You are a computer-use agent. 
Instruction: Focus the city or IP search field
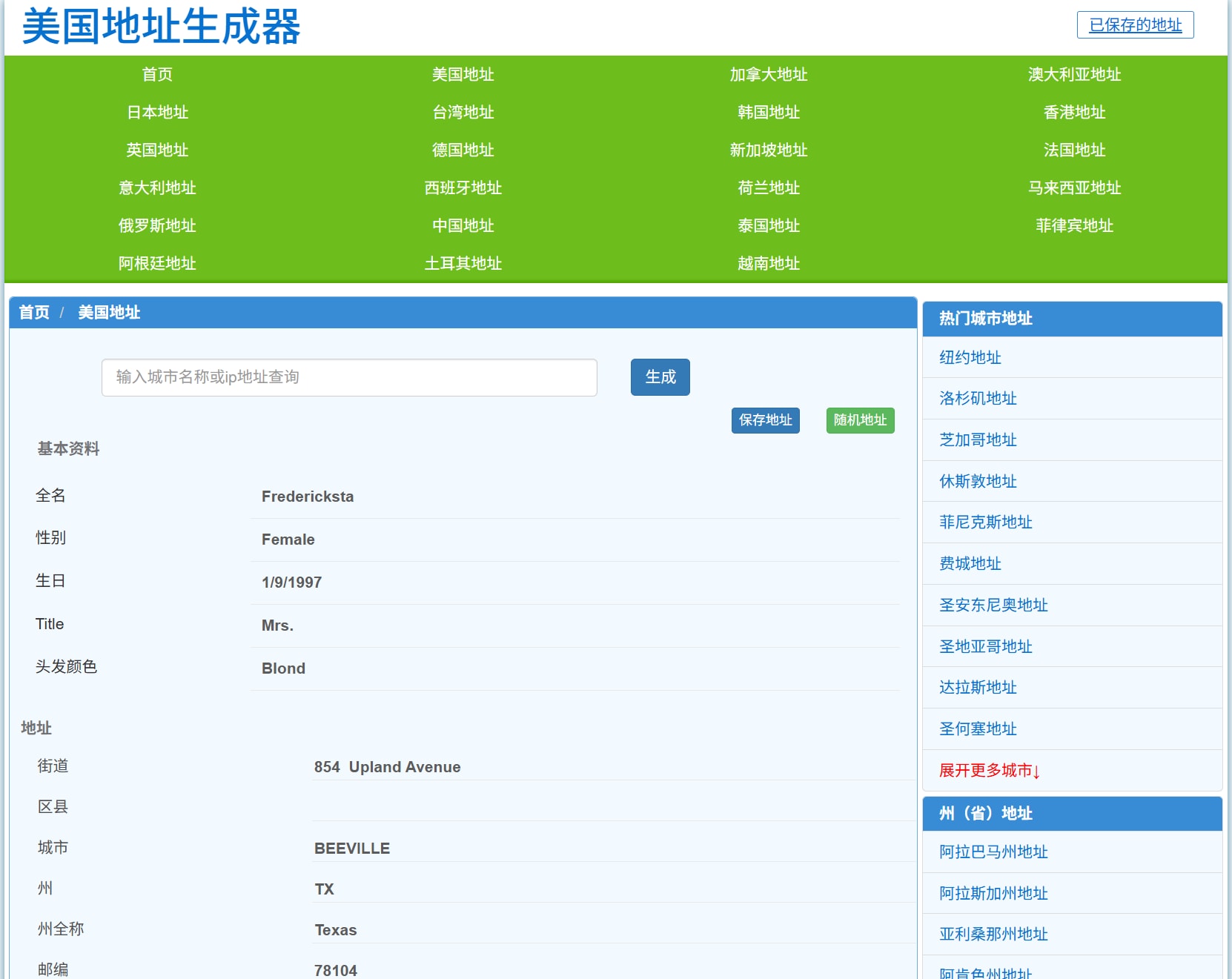(x=349, y=378)
